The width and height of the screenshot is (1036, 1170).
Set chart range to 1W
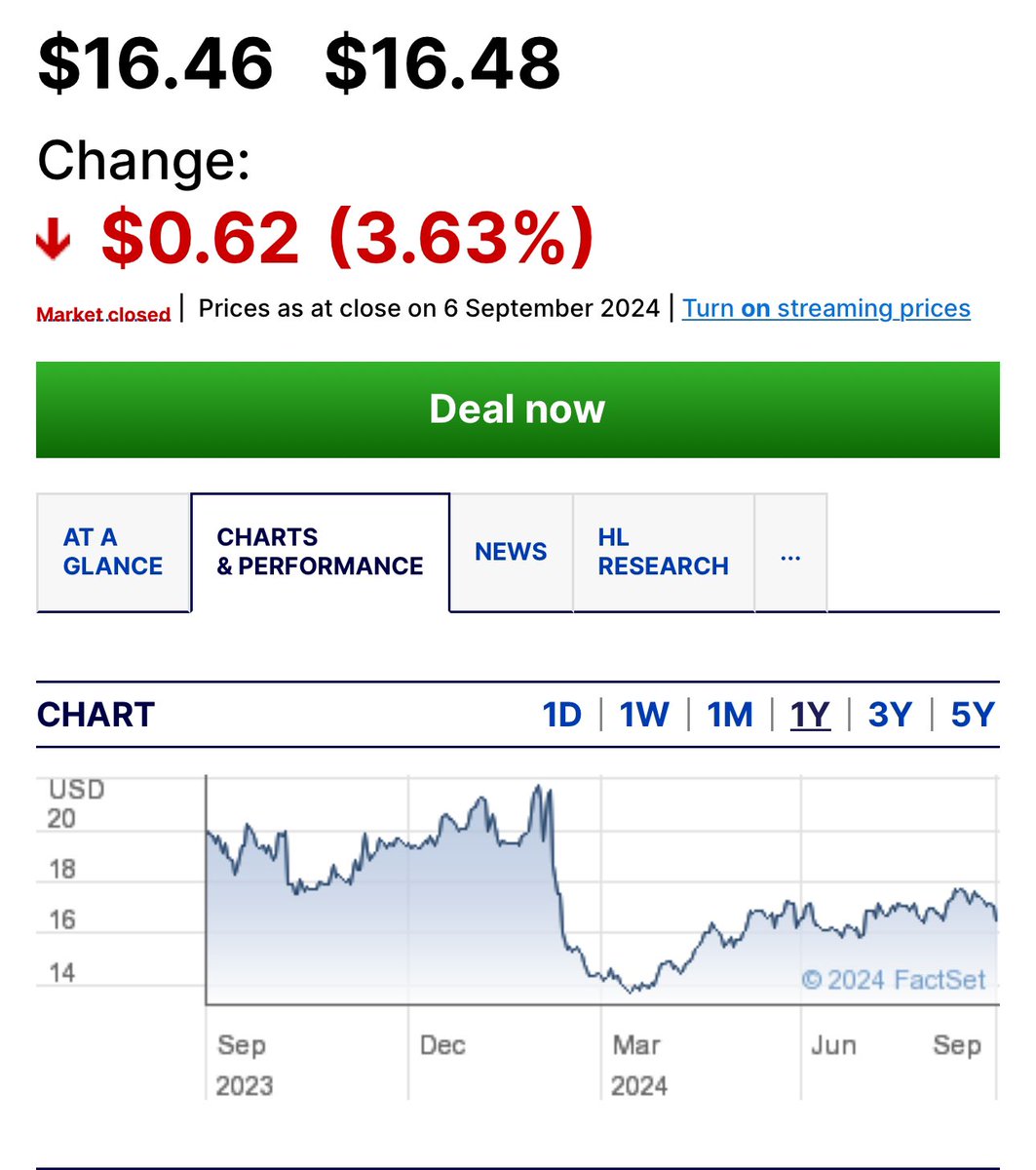tap(644, 715)
